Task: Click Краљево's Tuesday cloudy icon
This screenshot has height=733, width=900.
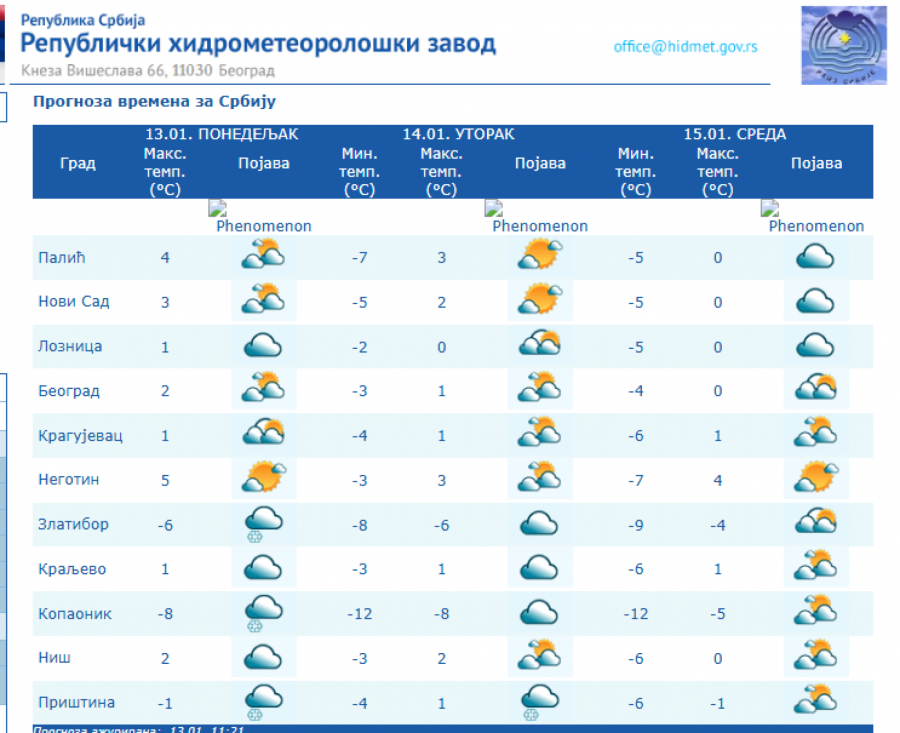Action: (539, 568)
